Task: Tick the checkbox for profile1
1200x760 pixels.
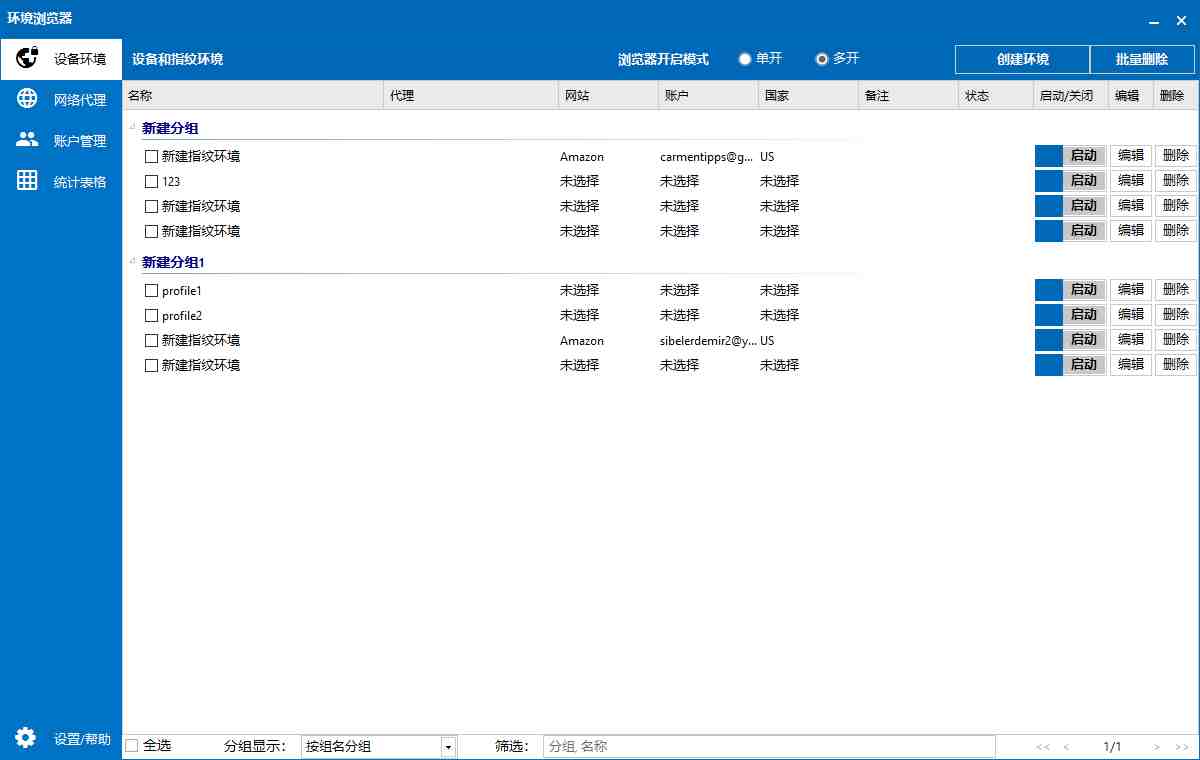Action: [152, 291]
